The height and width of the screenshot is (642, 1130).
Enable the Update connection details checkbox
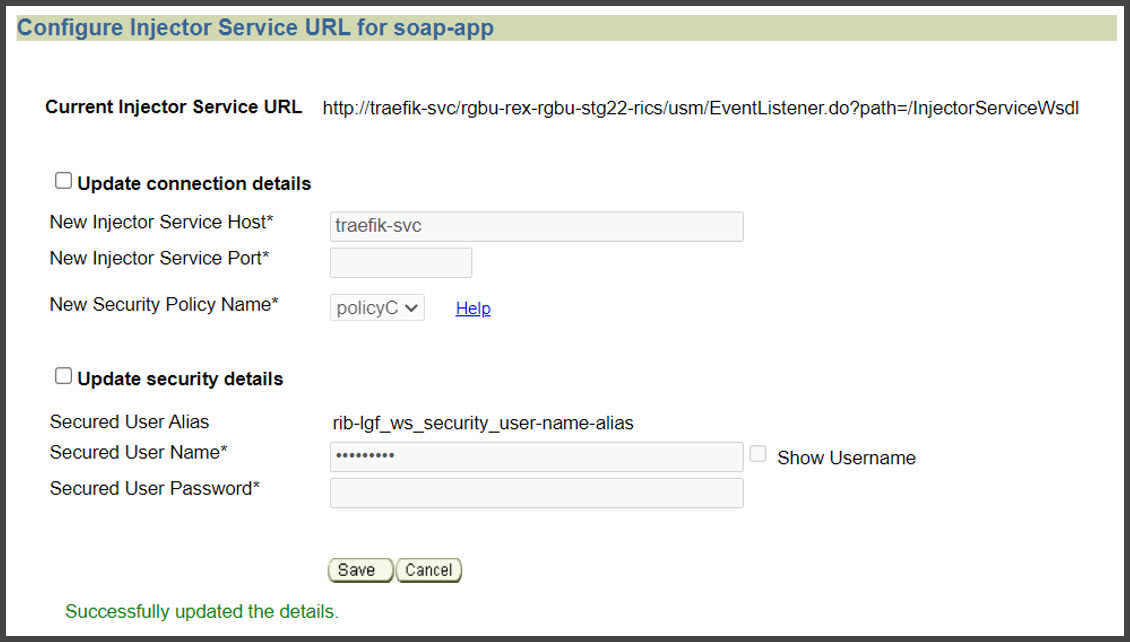pos(63,180)
